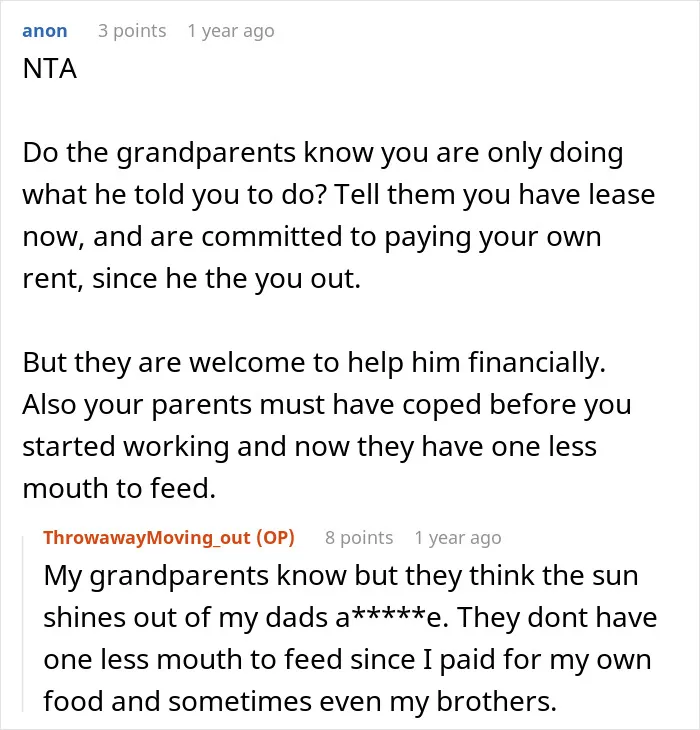700x730 pixels.
Task: Open the "anon" commenter profile link
Action: (45, 31)
